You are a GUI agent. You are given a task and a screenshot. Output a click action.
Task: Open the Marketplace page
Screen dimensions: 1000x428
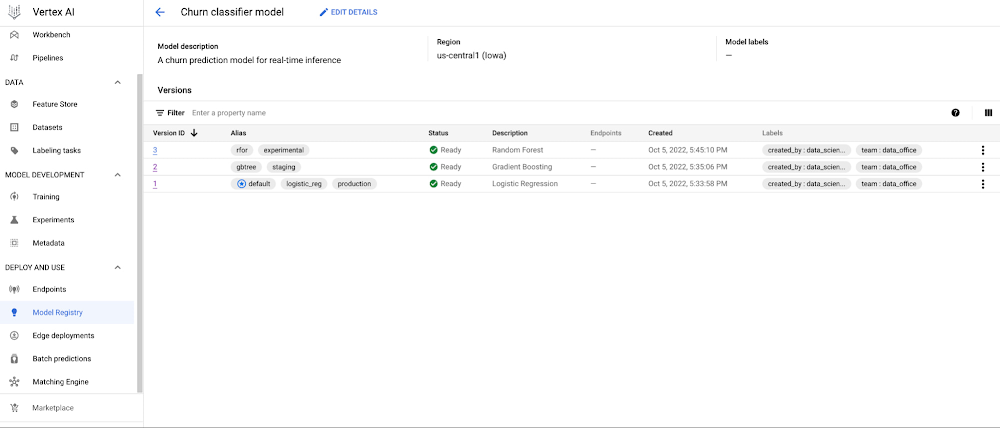[x=53, y=408]
